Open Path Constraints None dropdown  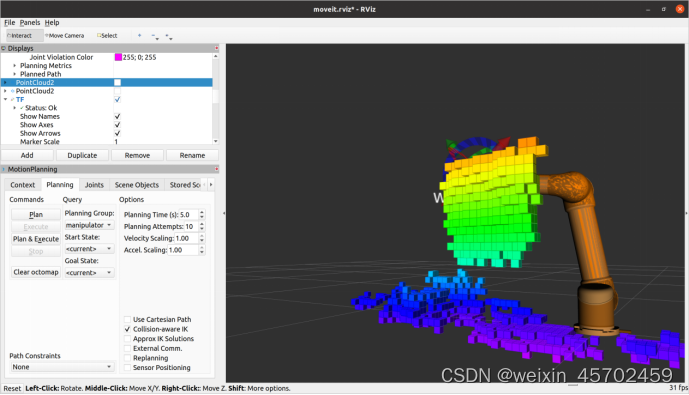click(62, 367)
